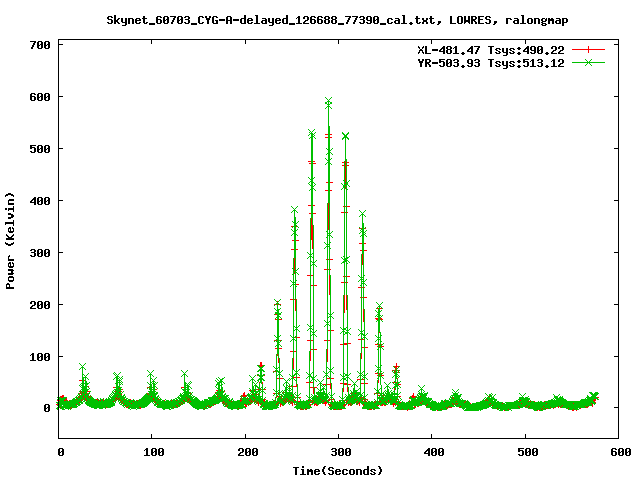Click the Time(Seconds) x-axis label
Viewport: 640px width, 480px height.
click(338, 471)
